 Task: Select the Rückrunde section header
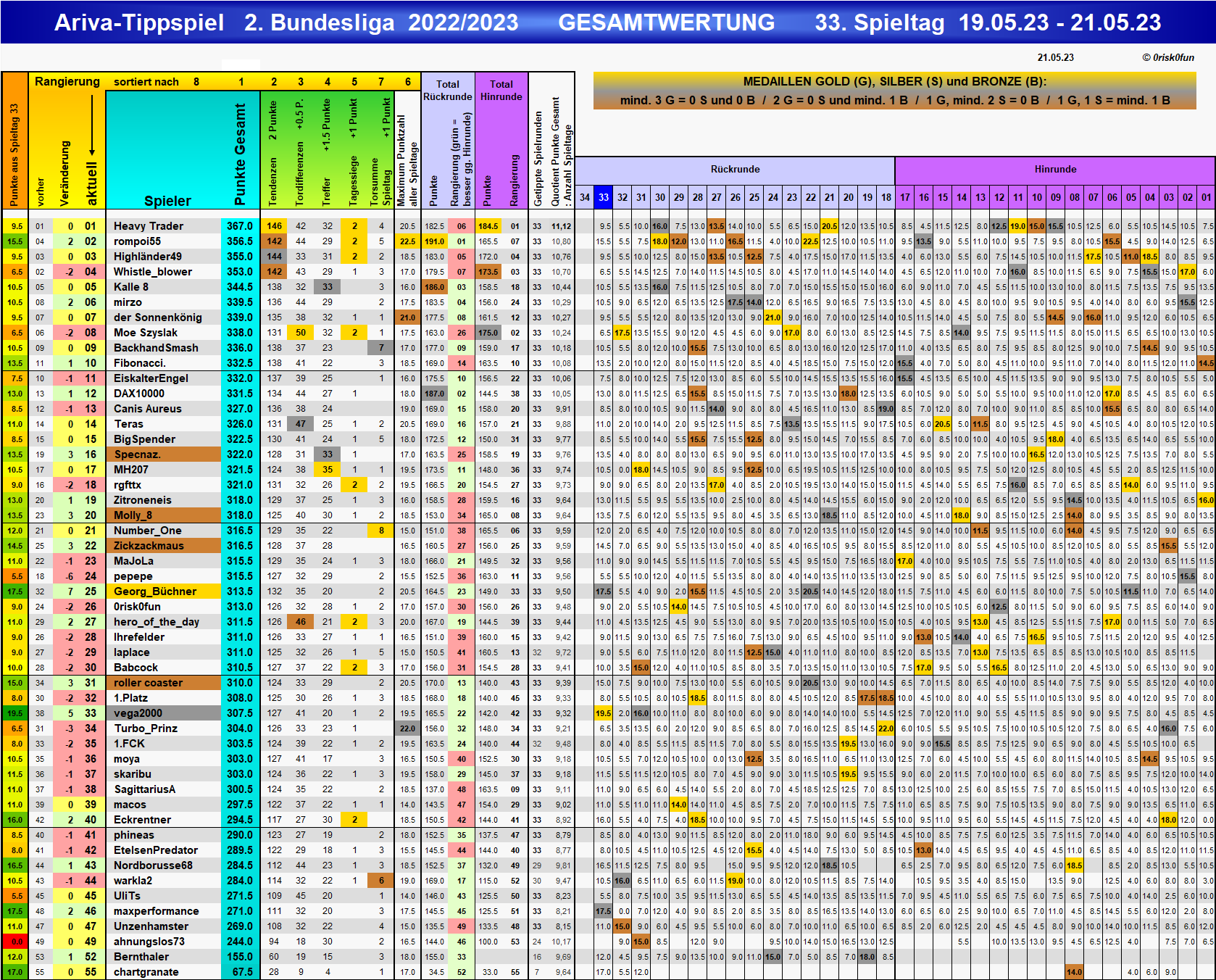tap(735, 169)
